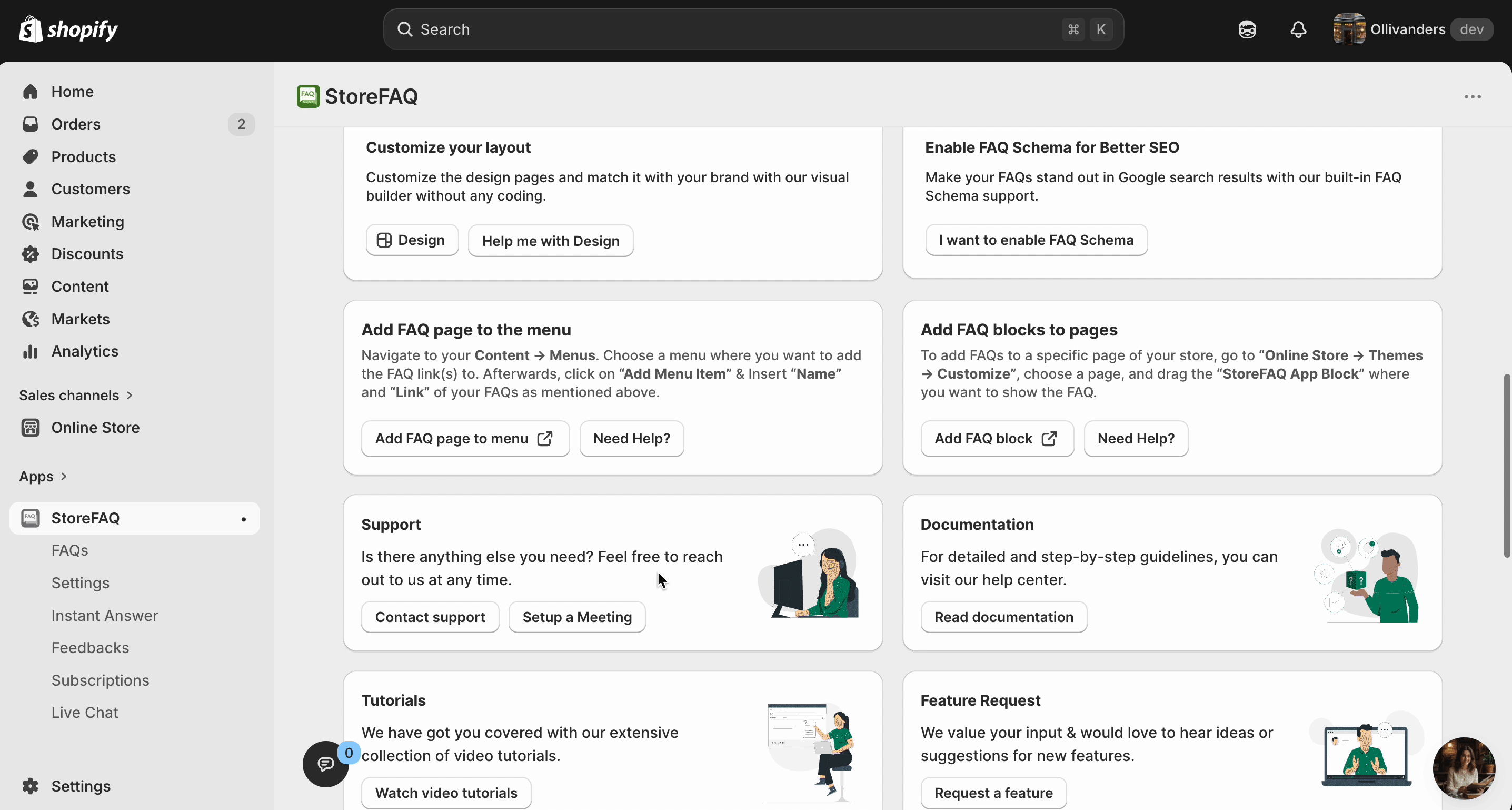Click Watch video tutorials button

click(x=446, y=793)
